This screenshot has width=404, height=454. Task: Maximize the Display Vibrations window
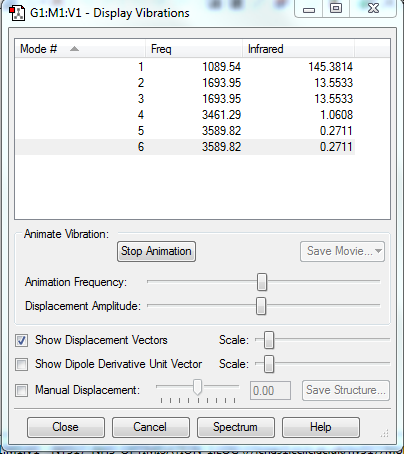click(336, 8)
